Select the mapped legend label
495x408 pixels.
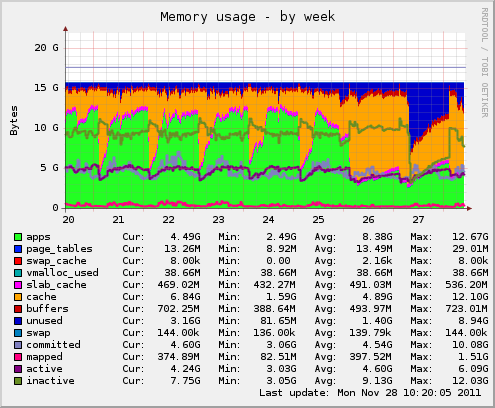click(44, 357)
